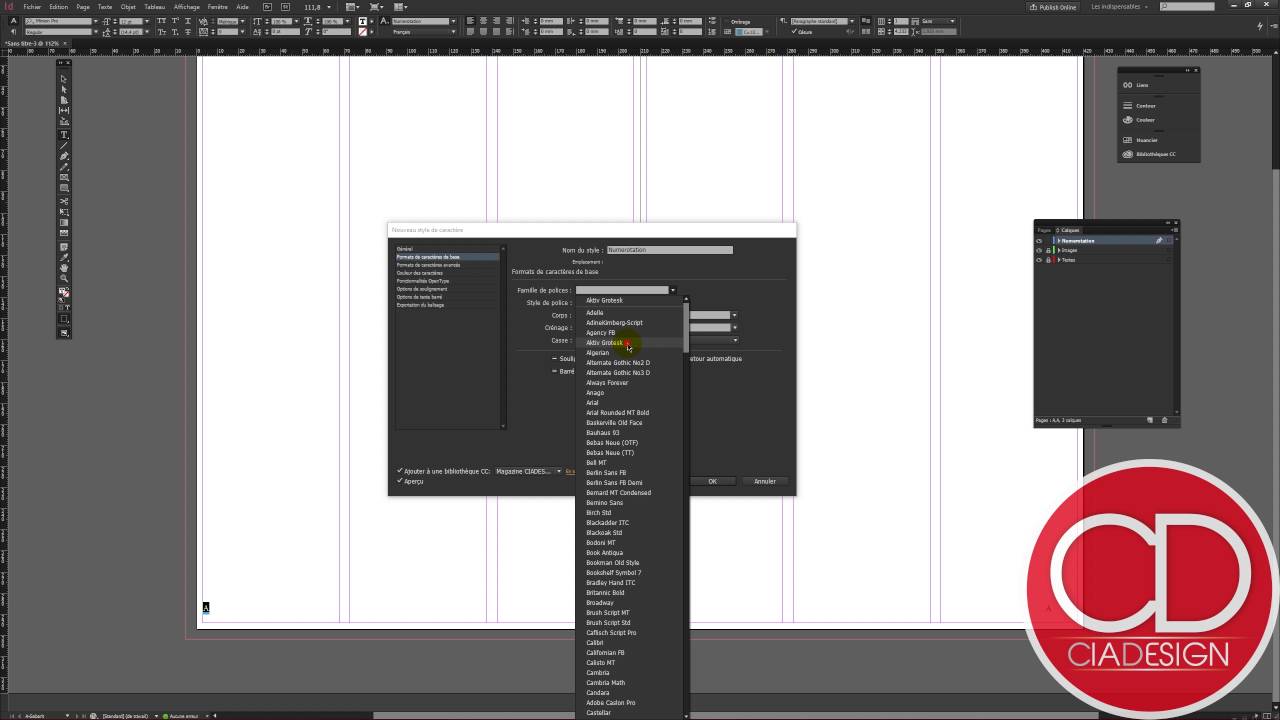Create a new layer in Calques panel
Image resolution: width=1280 pixels, height=720 pixels.
(1150, 420)
